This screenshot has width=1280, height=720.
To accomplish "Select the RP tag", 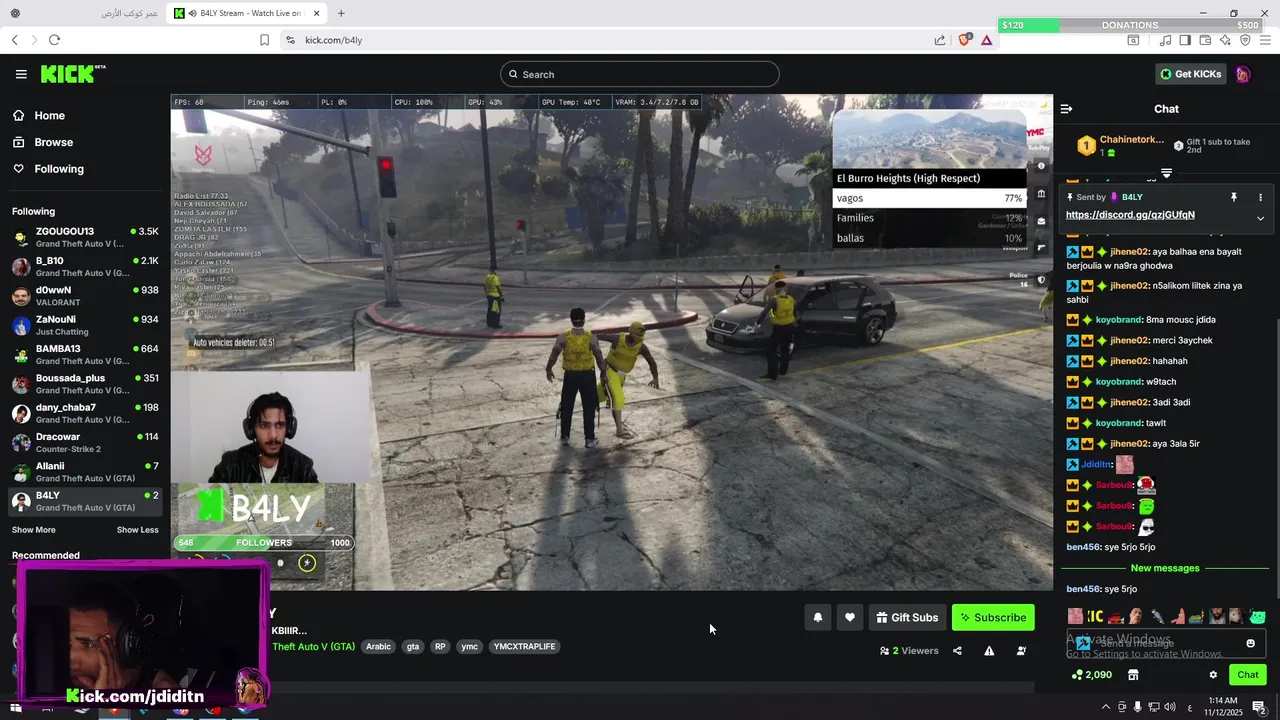I will coord(440,647).
